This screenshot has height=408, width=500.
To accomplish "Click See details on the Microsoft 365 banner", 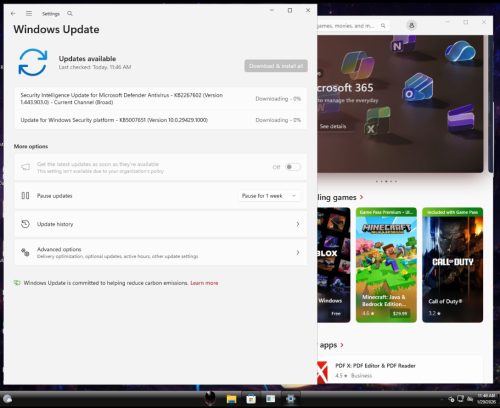I will tap(333, 126).
